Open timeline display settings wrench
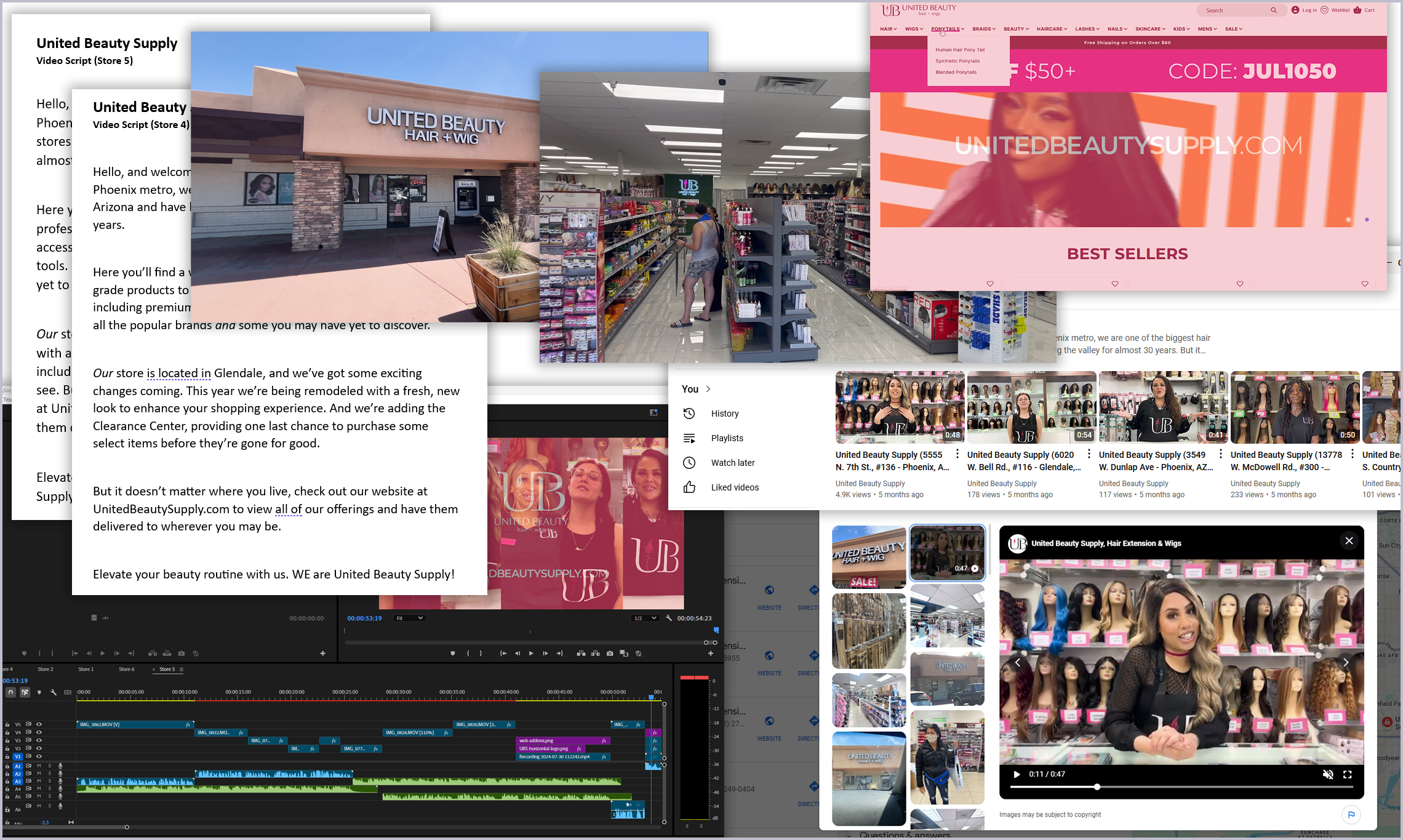Image resolution: width=1403 pixels, height=840 pixels. click(x=54, y=692)
